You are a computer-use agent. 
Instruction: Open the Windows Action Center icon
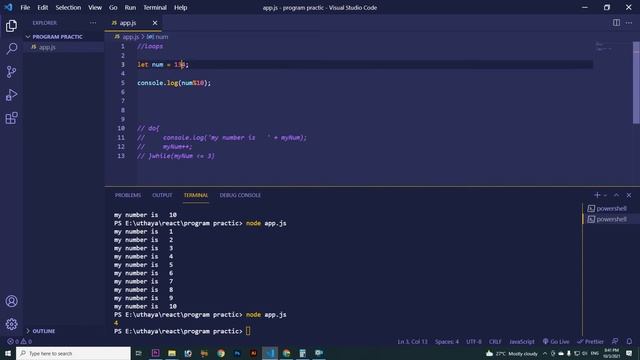click(x=629, y=353)
